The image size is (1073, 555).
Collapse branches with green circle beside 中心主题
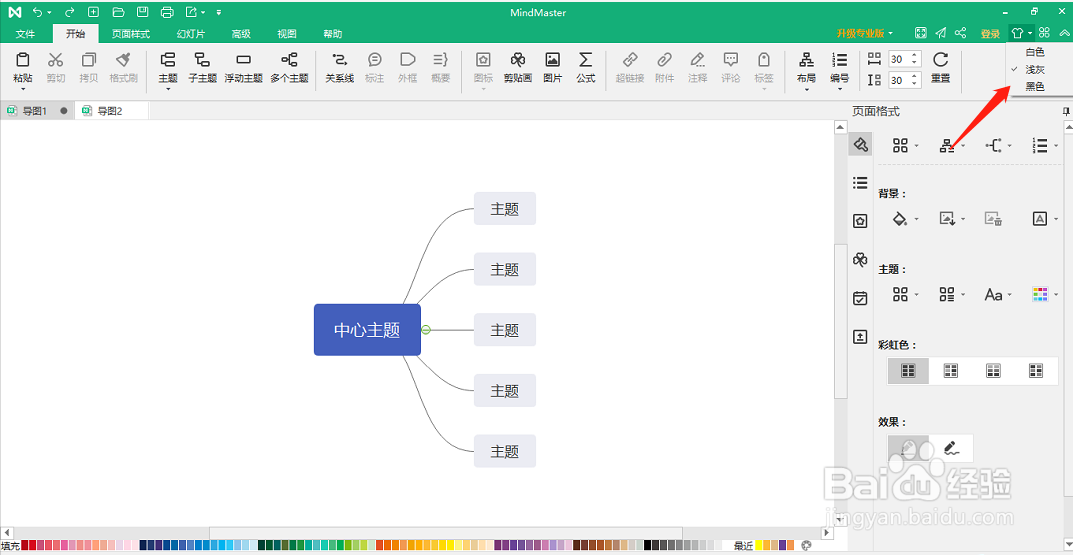point(426,330)
